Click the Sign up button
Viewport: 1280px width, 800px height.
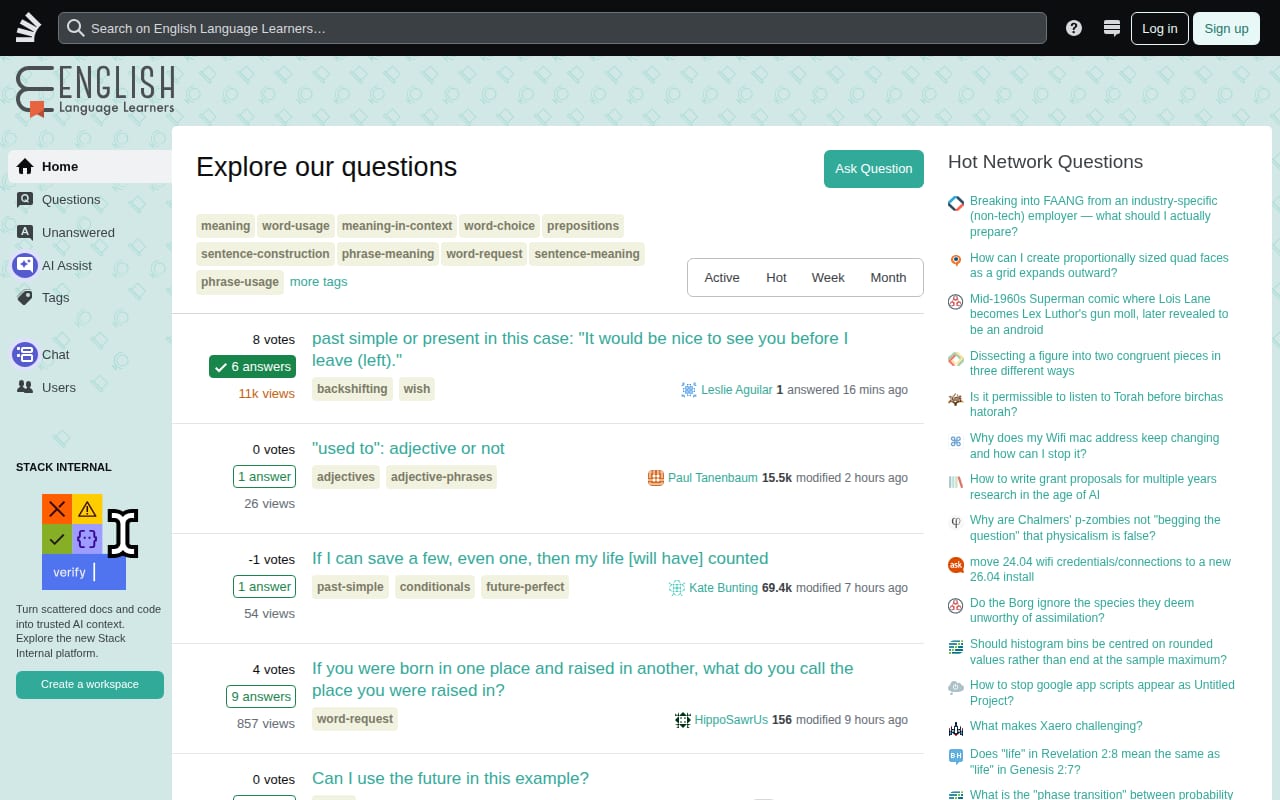click(x=1226, y=28)
